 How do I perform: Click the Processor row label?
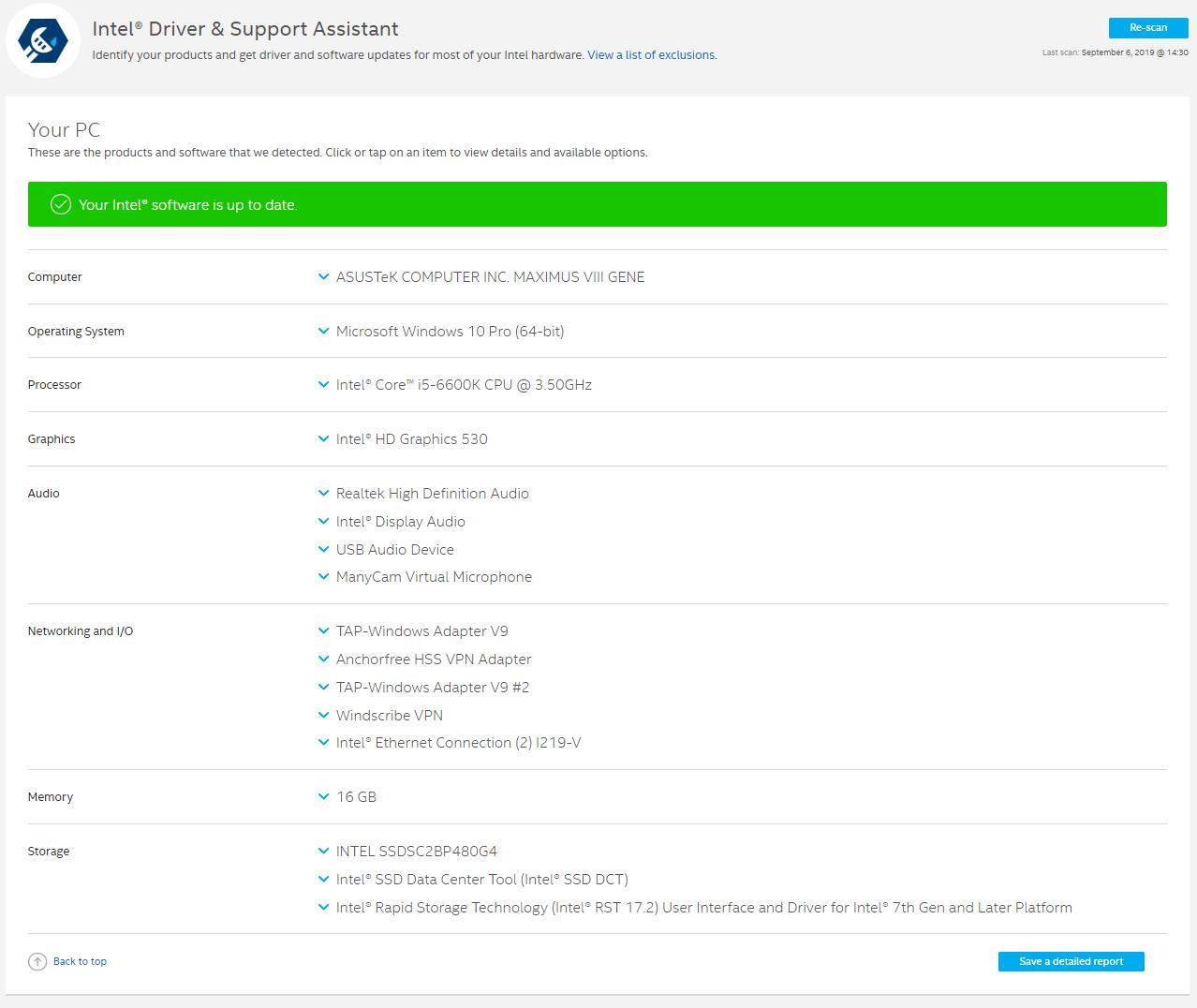tap(54, 385)
